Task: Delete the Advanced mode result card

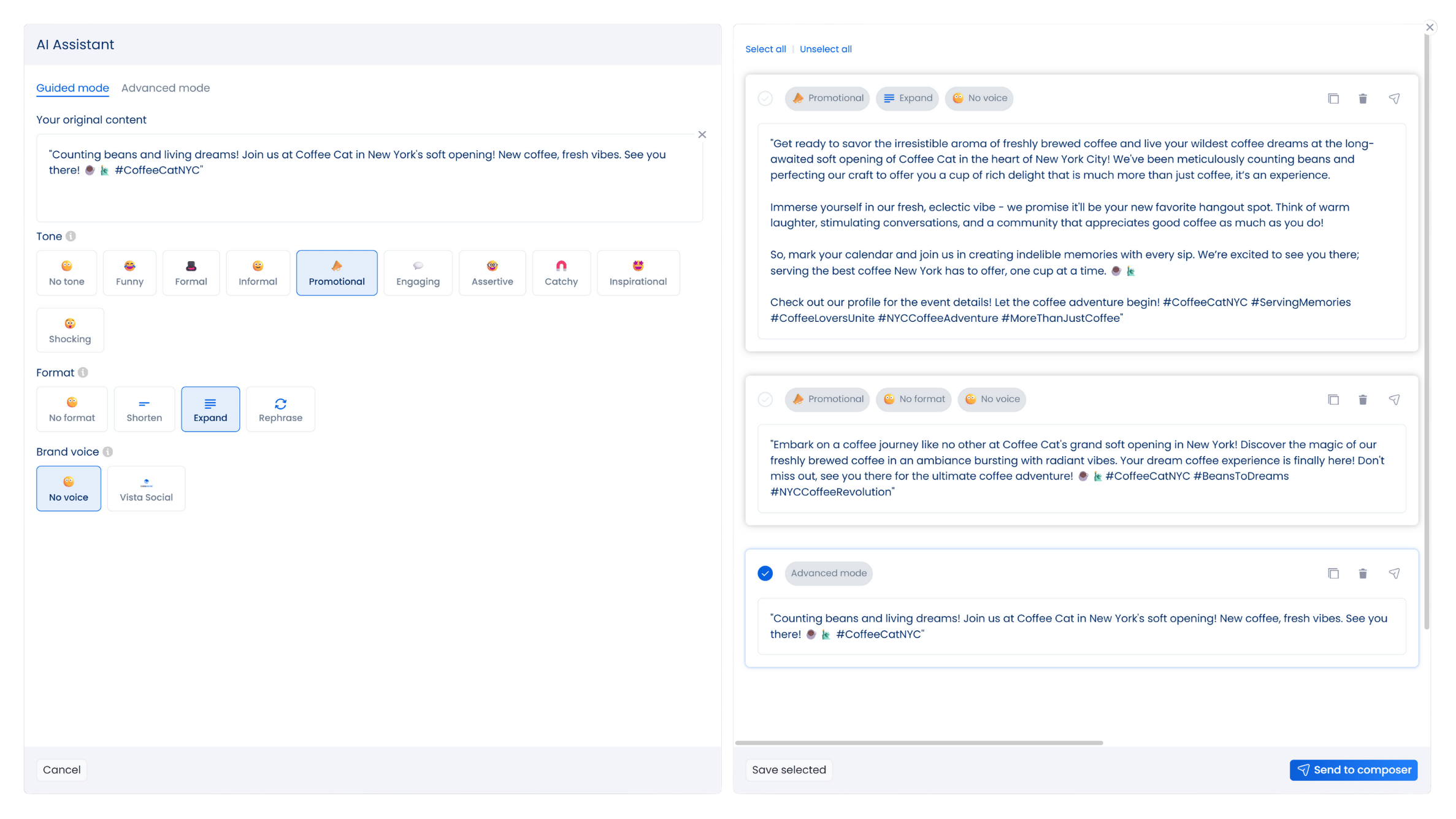Action: pyautogui.click(x=1363, y=573)
